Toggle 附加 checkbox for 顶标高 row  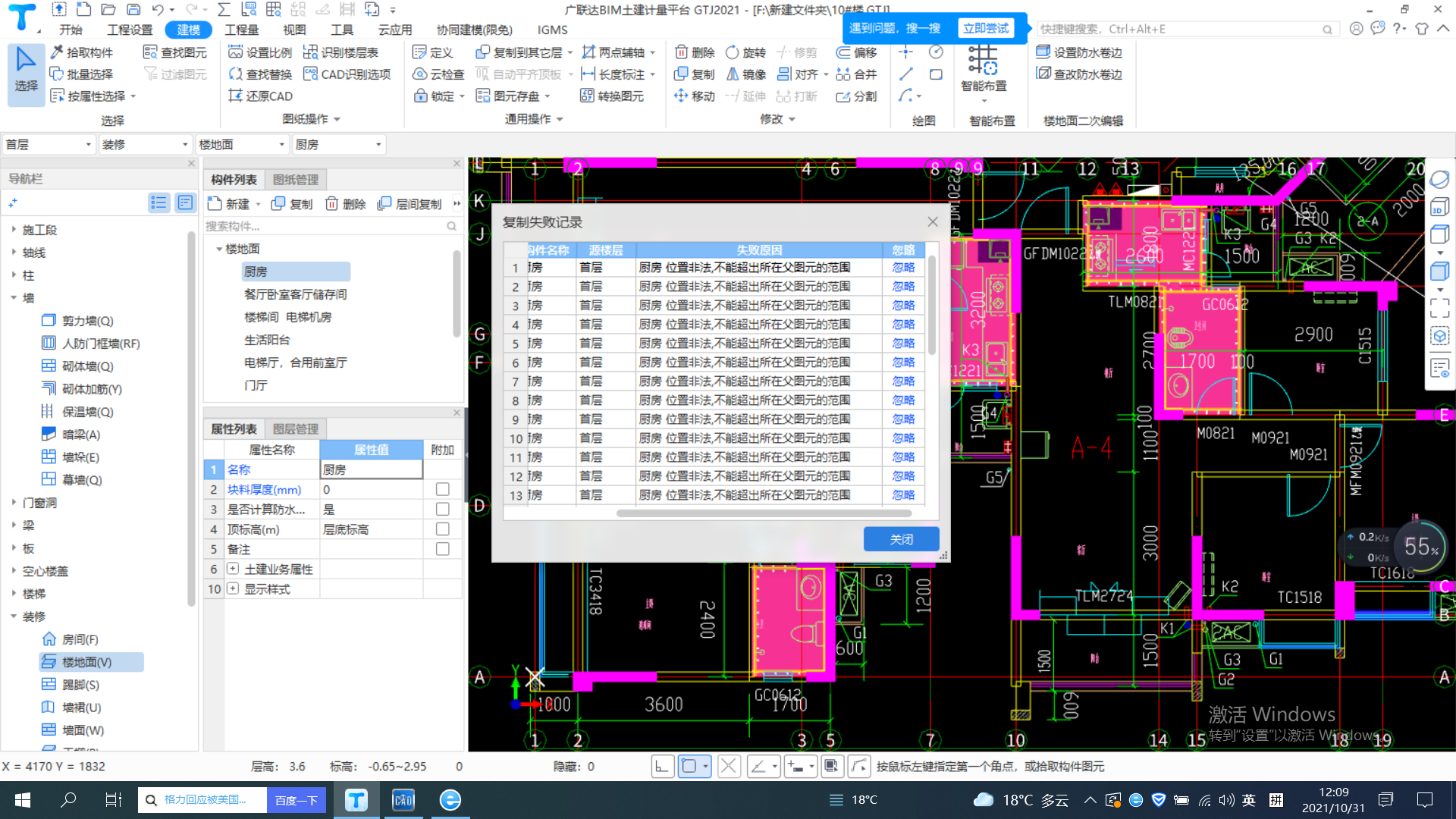pos(443,529)
